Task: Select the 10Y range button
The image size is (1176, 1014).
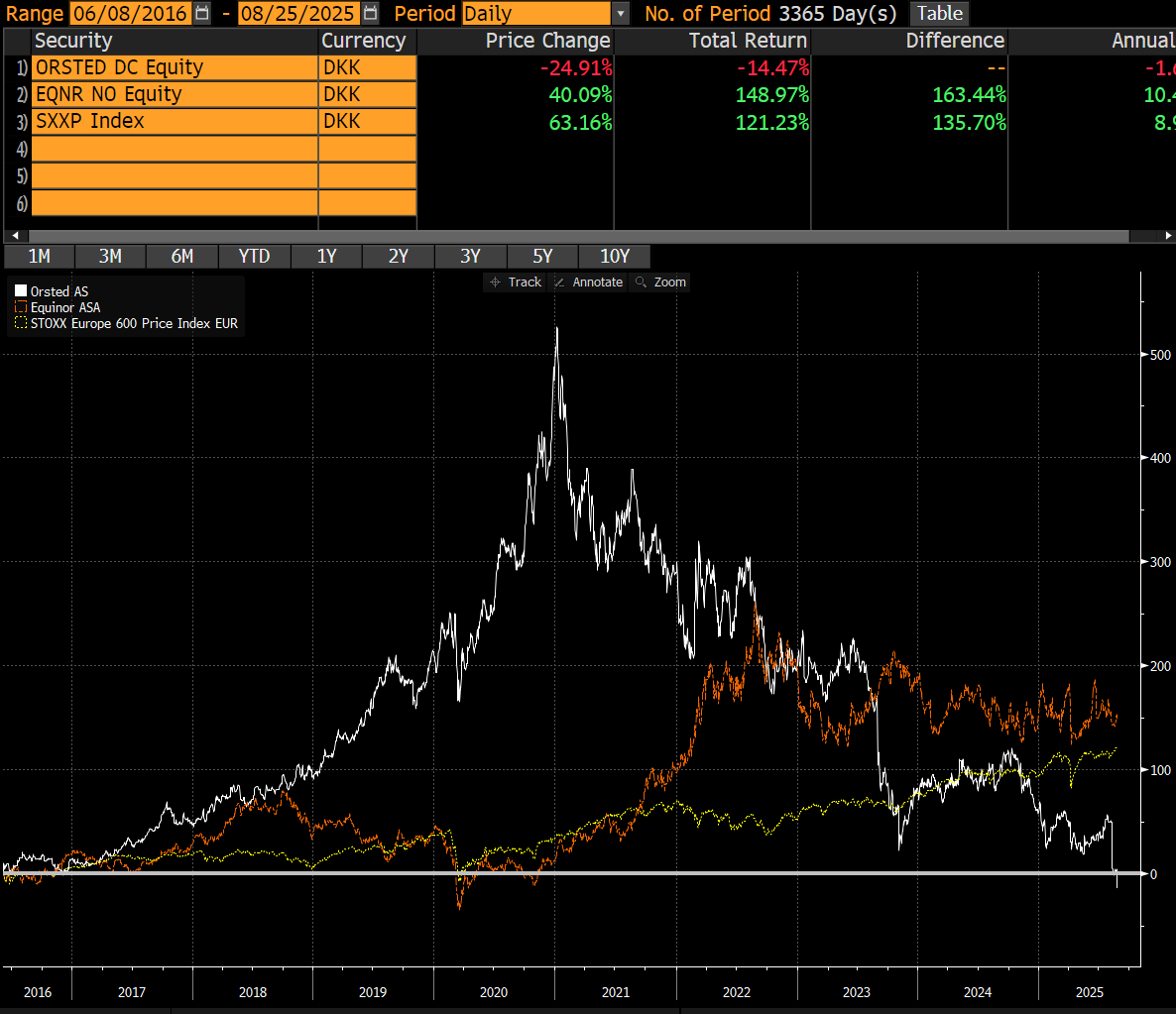Action: click(615, 257)
